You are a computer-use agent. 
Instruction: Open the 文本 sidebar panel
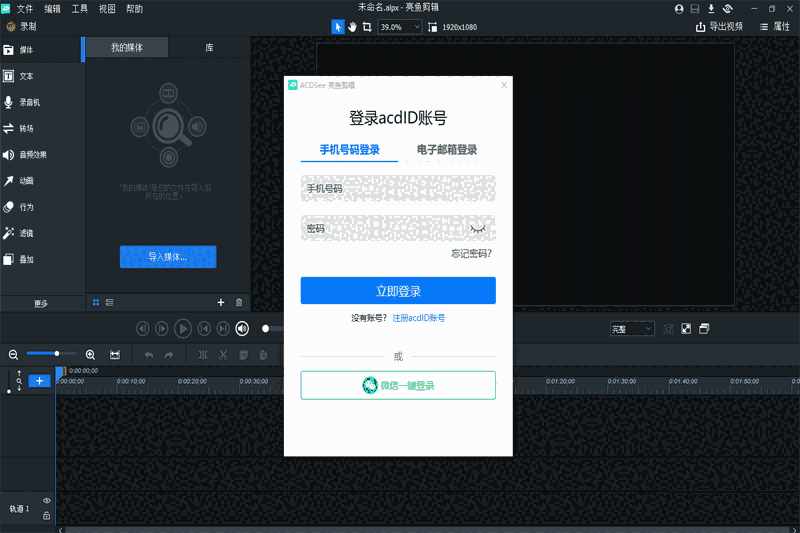coord(42,76)
